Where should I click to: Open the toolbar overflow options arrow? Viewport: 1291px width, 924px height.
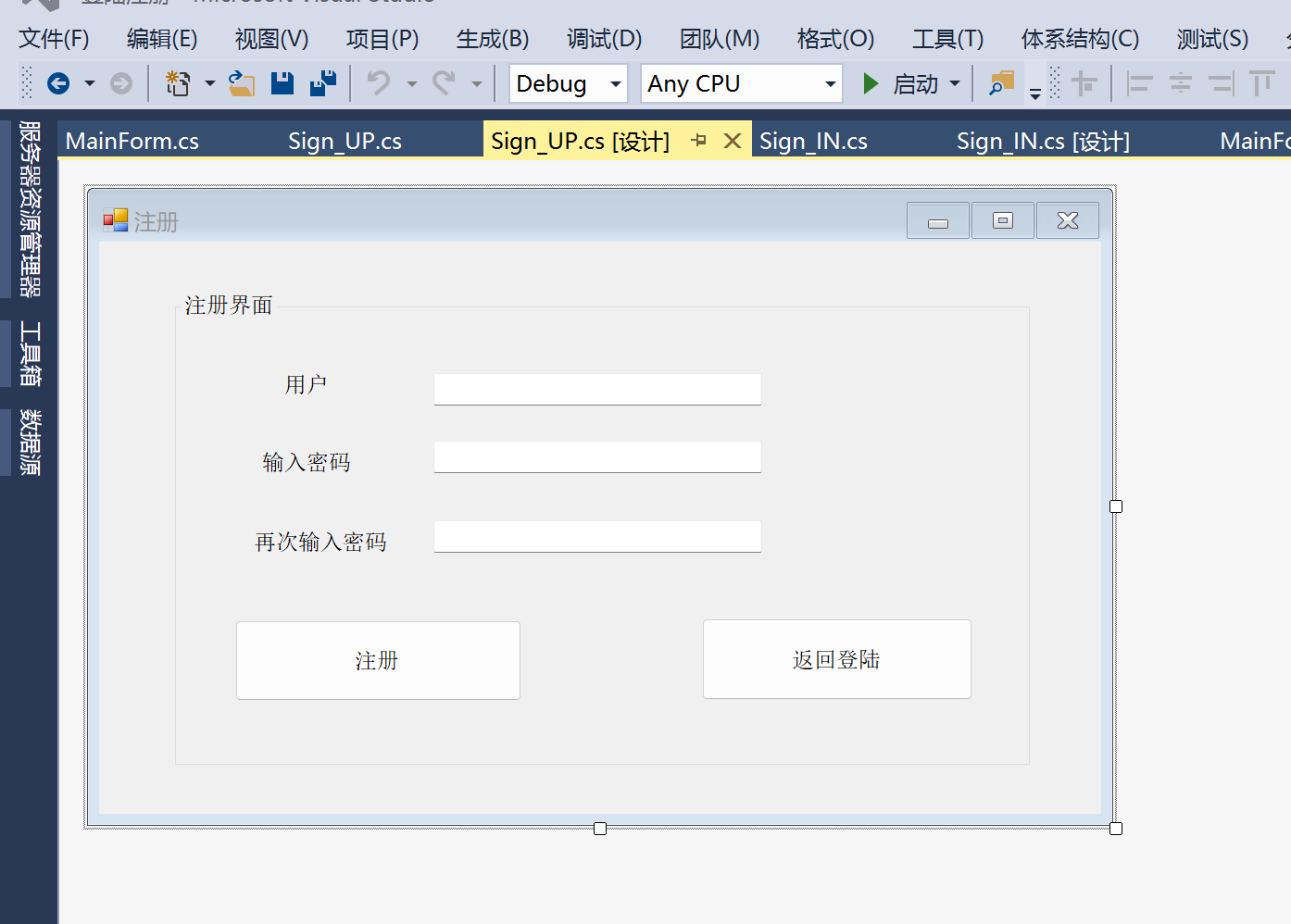click(1035, 92)
